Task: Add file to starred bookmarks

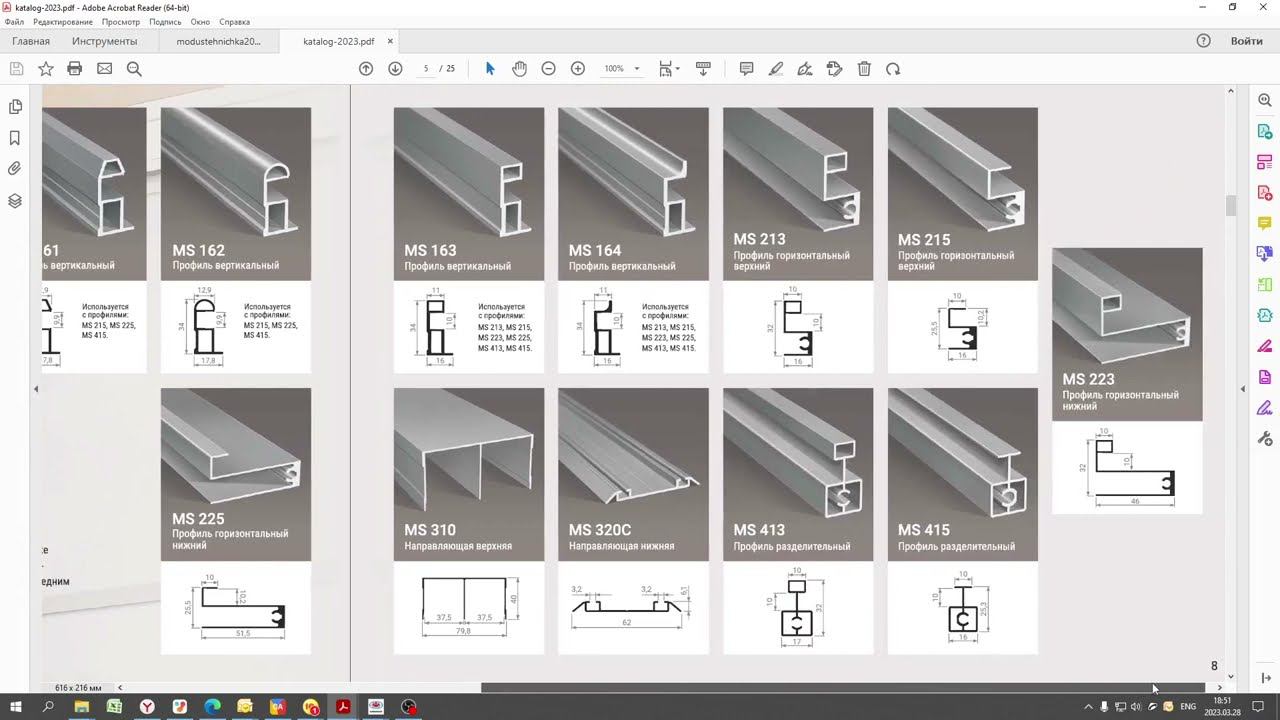Action: [46, 69]
